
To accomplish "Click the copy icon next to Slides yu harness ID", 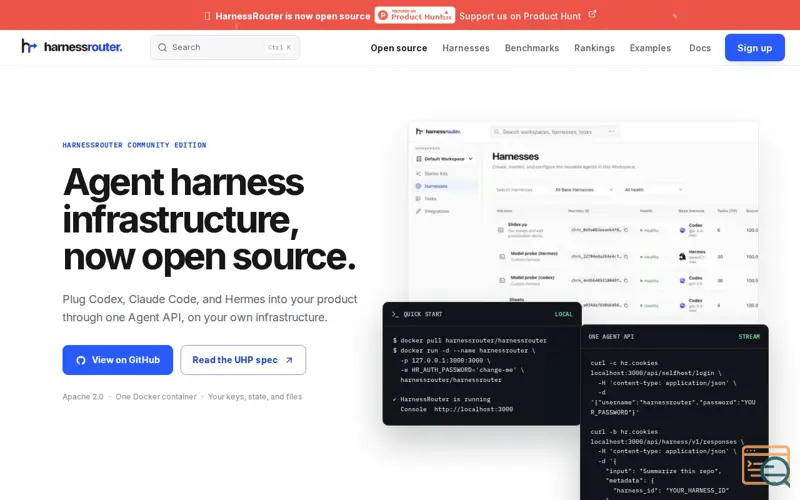I will point(626,230).
